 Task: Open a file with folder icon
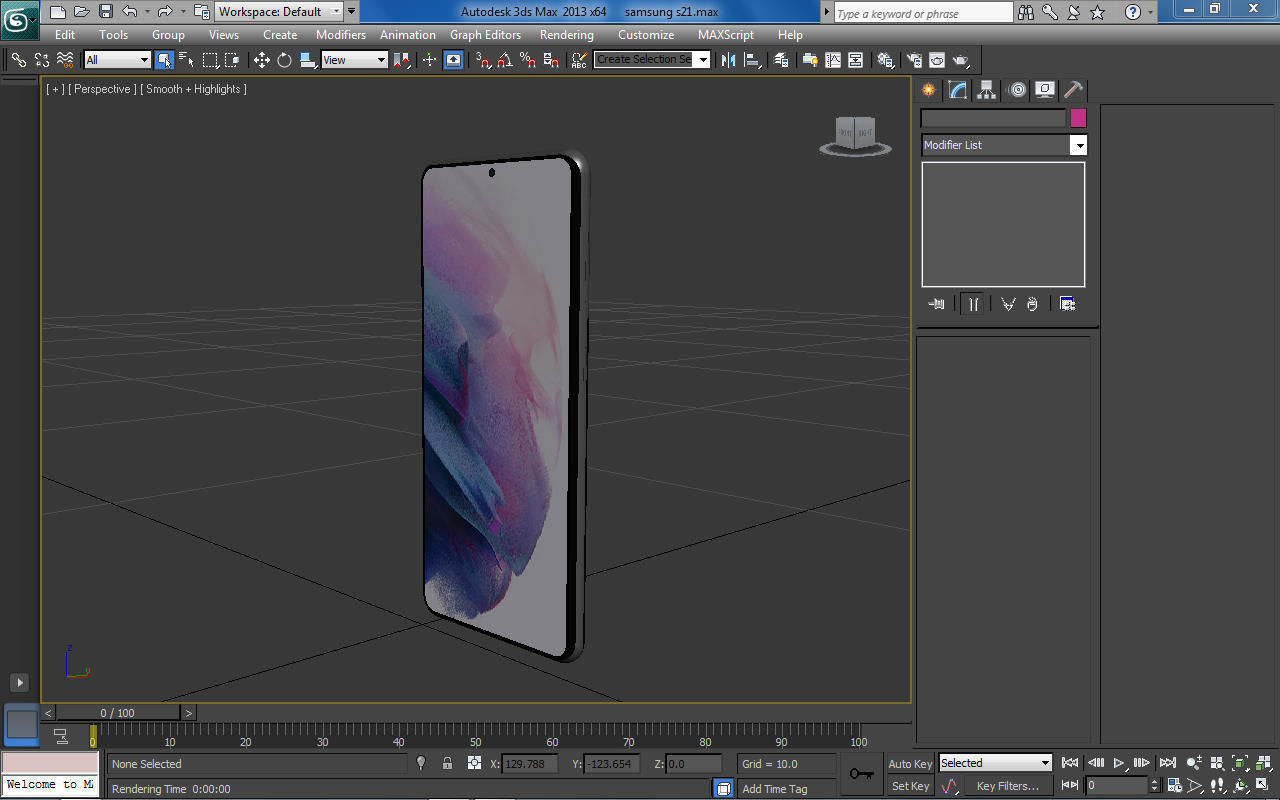click(x=81, y=12)
